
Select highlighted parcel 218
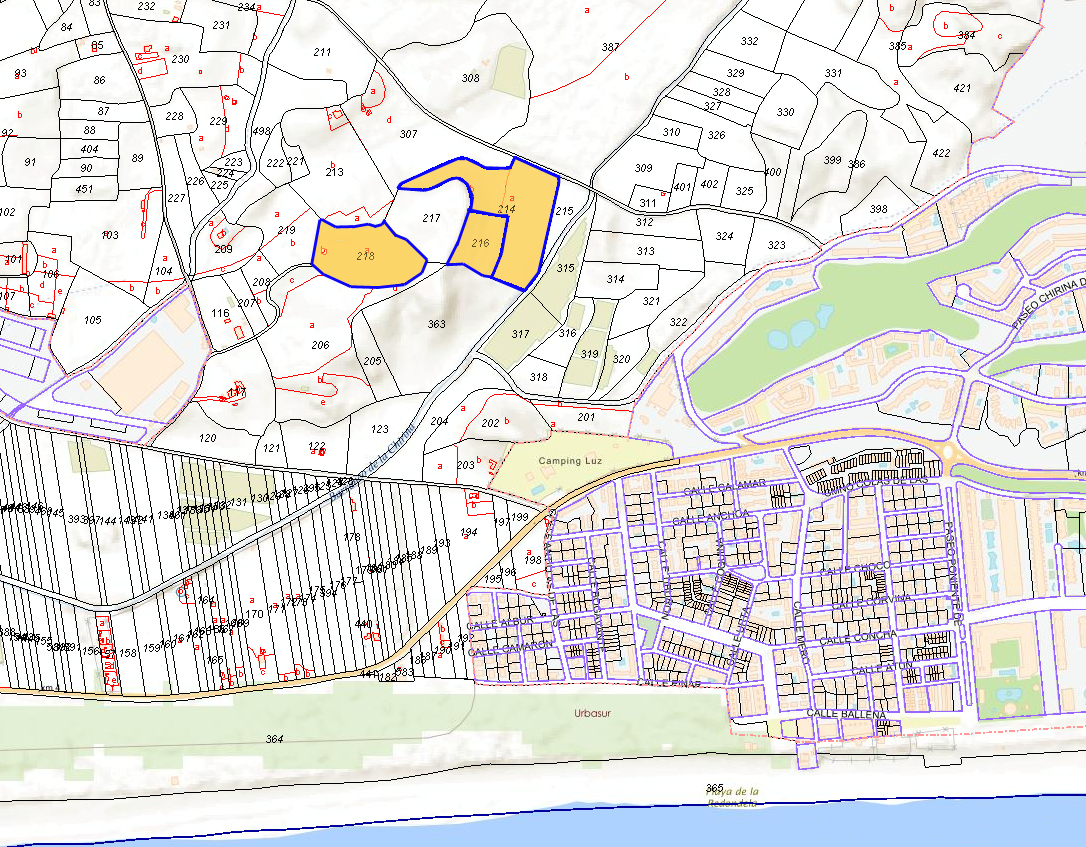(x=365, y=257)
